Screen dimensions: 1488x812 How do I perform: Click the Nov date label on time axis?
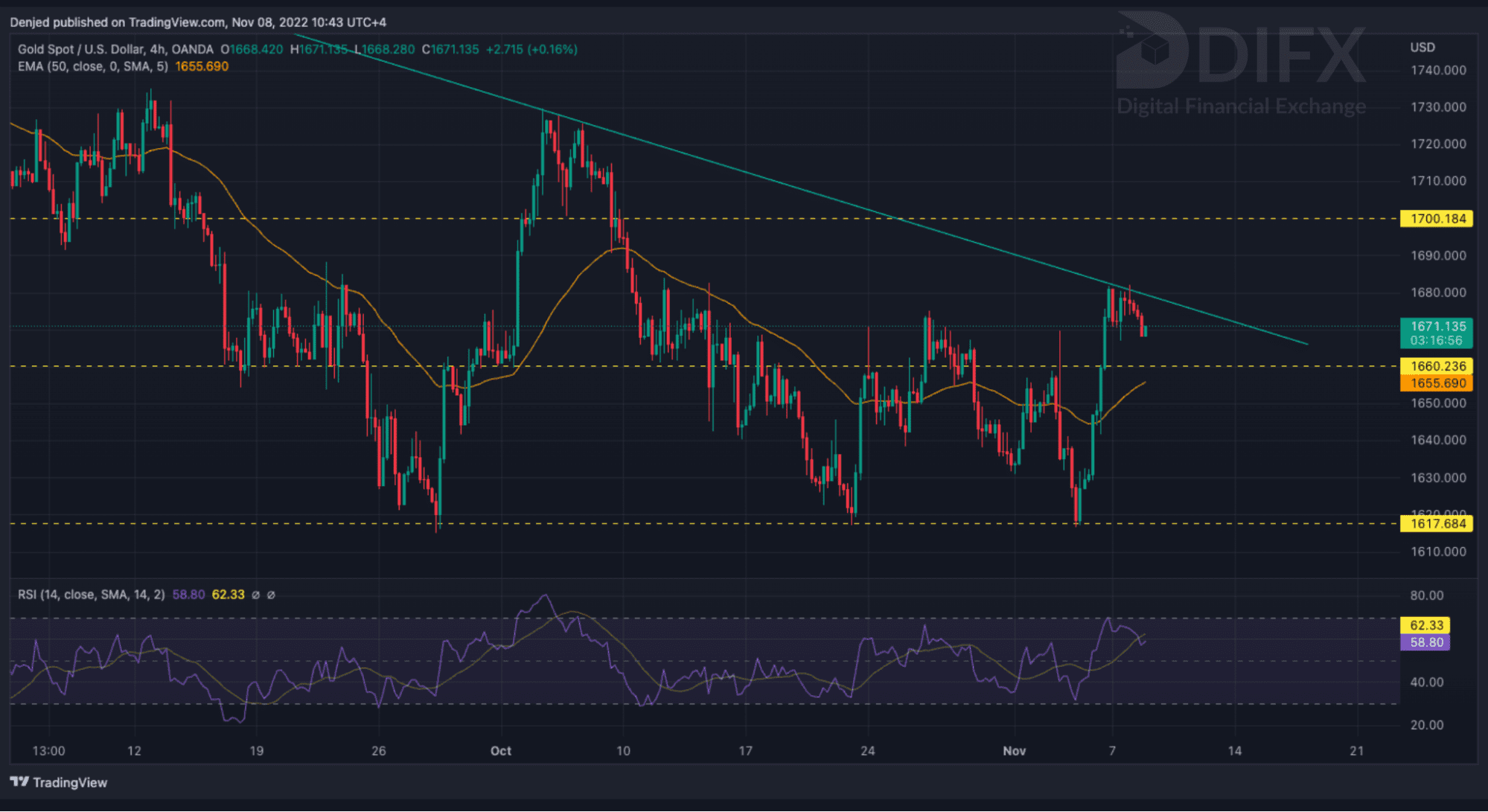click(1014, 750)
